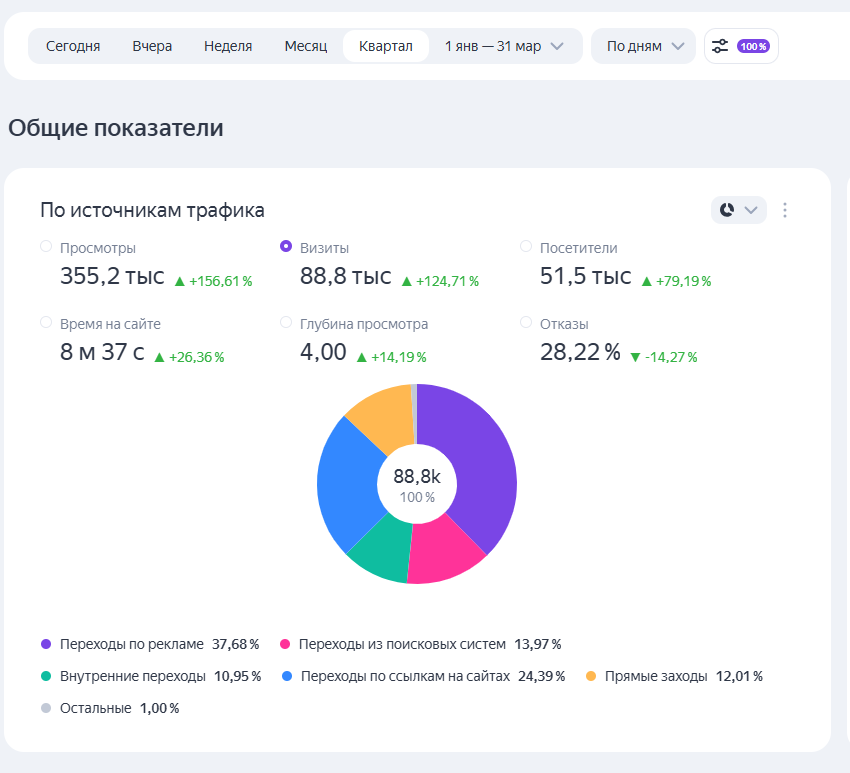Click the pink поисковых систем legend dot
Image resolution: width=850 pixels, height=773 pixels.
[x=285, y=644]
